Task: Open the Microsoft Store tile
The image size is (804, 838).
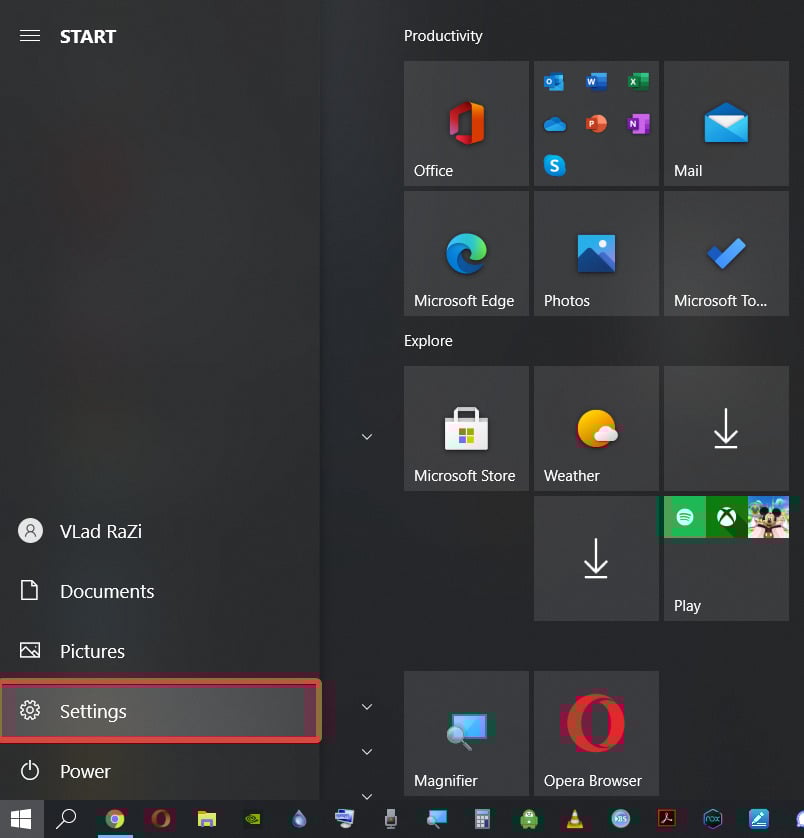Action: [466, 429]
